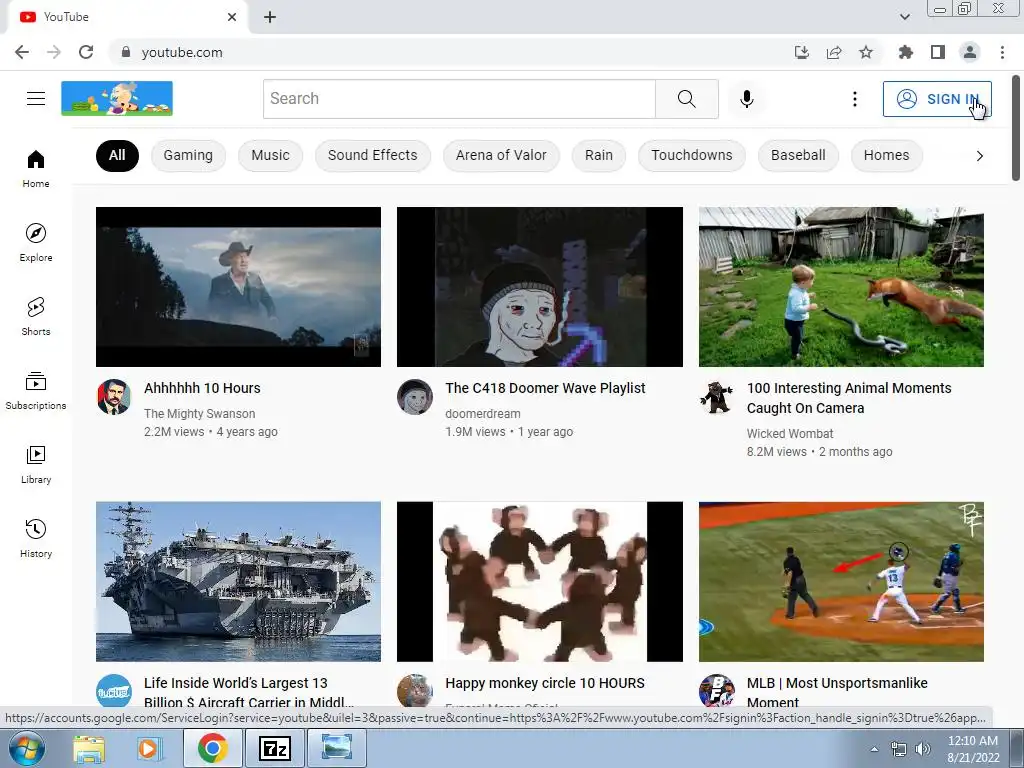Select the Arena of Valor chip

(x=501, y=155)
